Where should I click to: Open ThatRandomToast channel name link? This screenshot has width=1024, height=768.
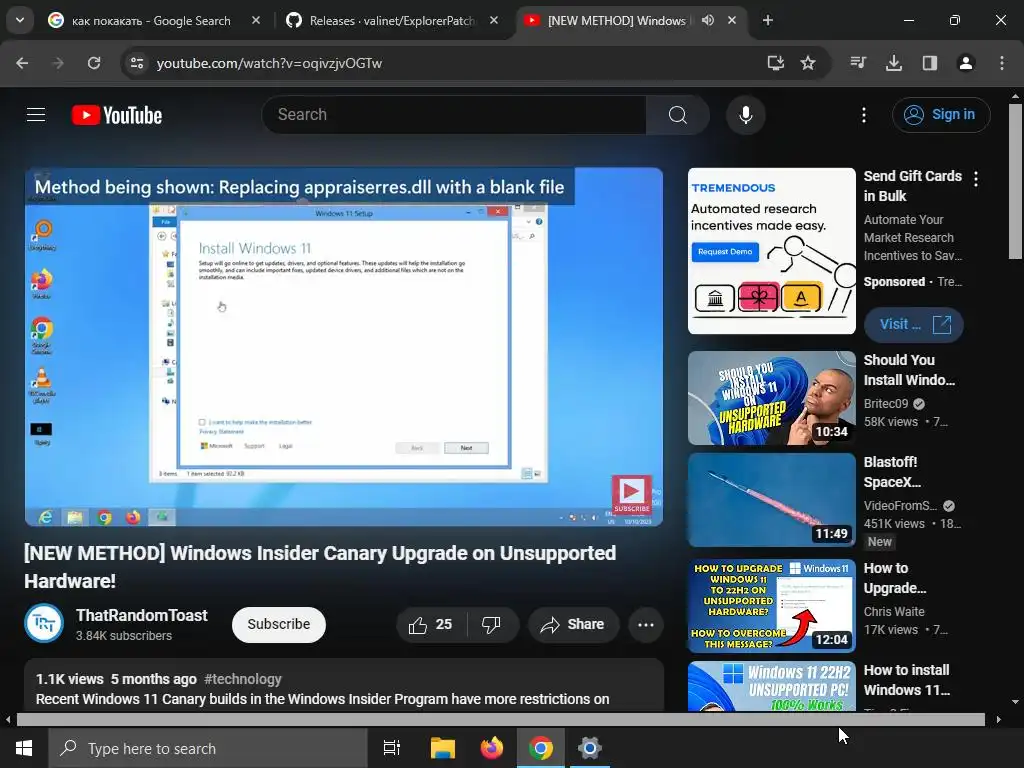coord(142,615)
